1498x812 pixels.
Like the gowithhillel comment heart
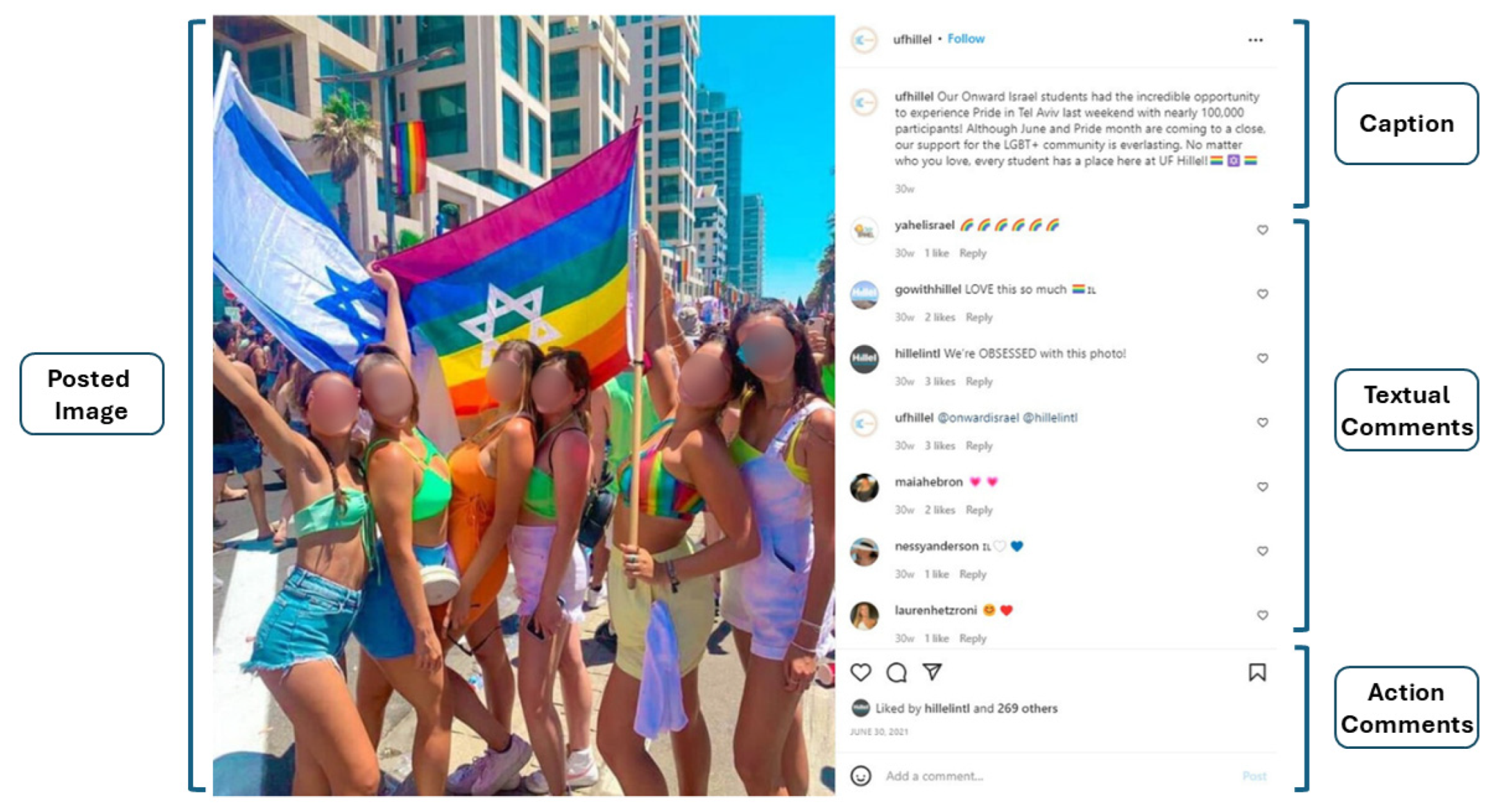click(x=1262, y=294)
